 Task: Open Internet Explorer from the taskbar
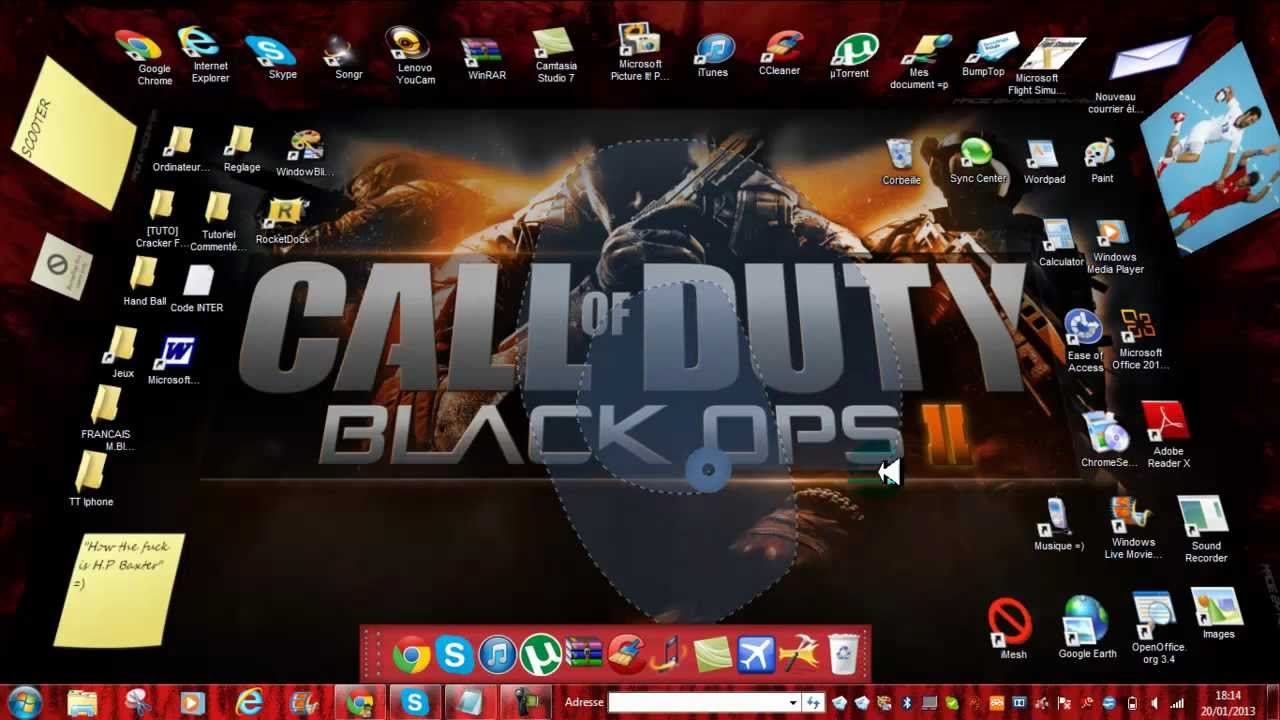pos(248,703)
